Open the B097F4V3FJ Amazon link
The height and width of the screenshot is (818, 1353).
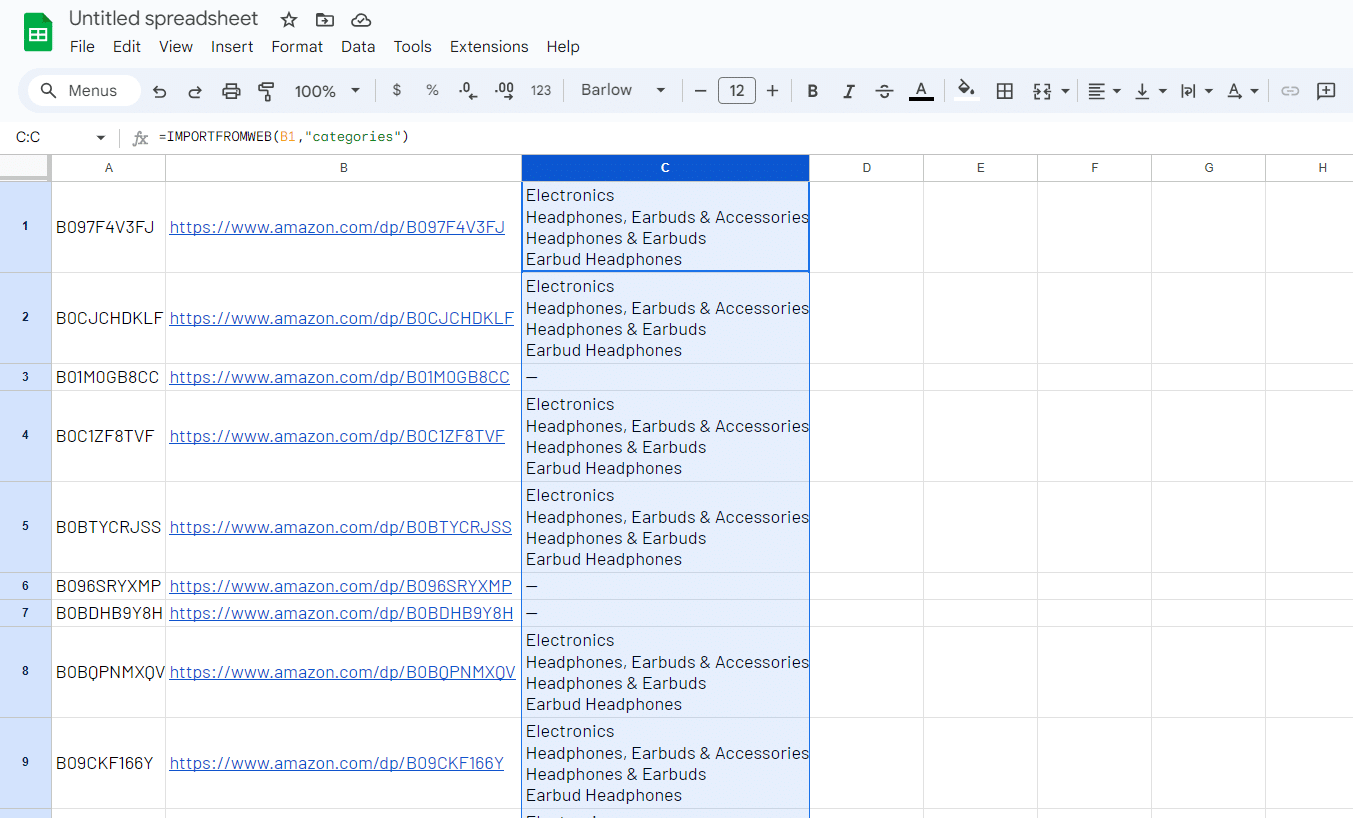pos(337,227)
